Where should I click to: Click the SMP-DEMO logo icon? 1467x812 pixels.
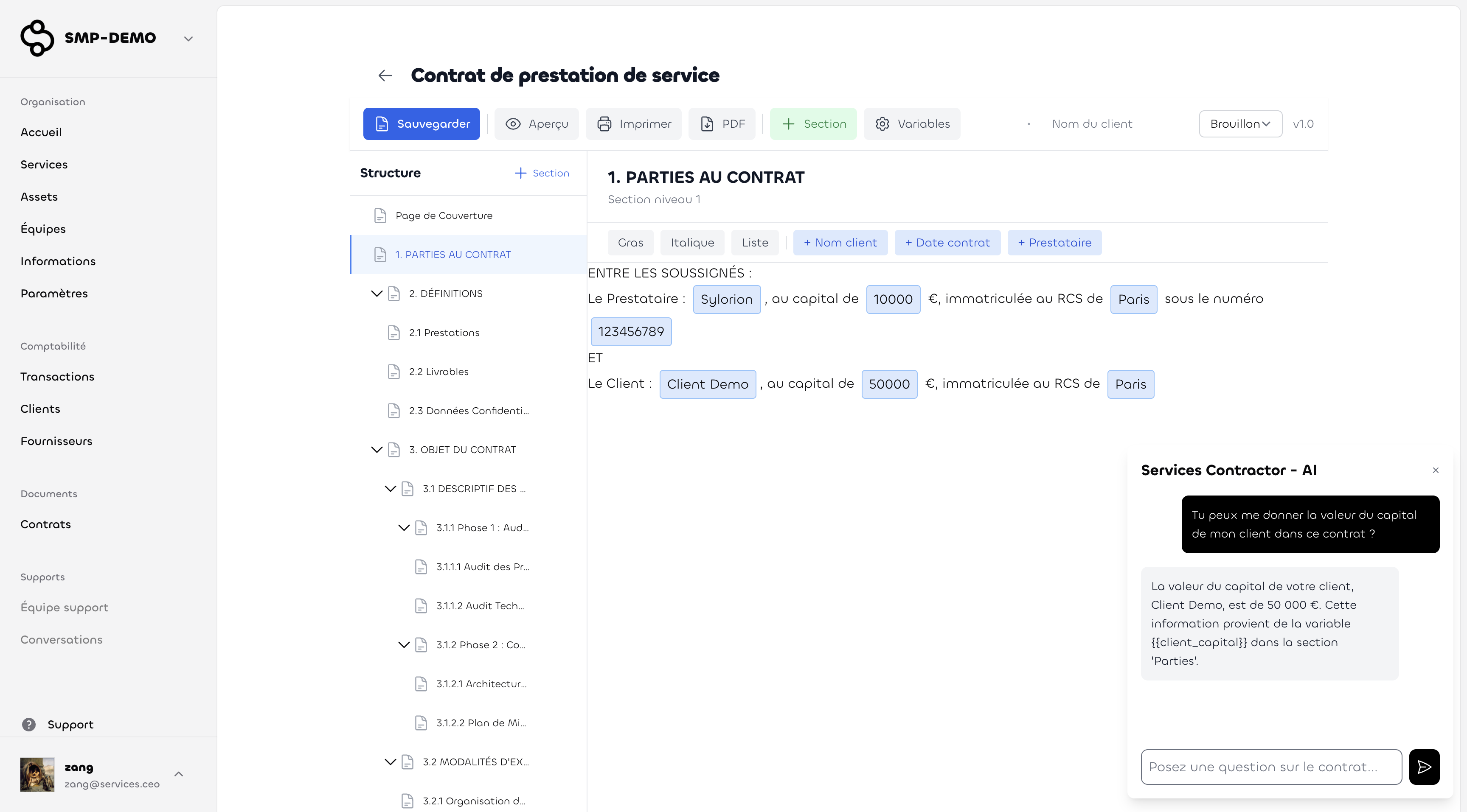(x=37, y=38)
